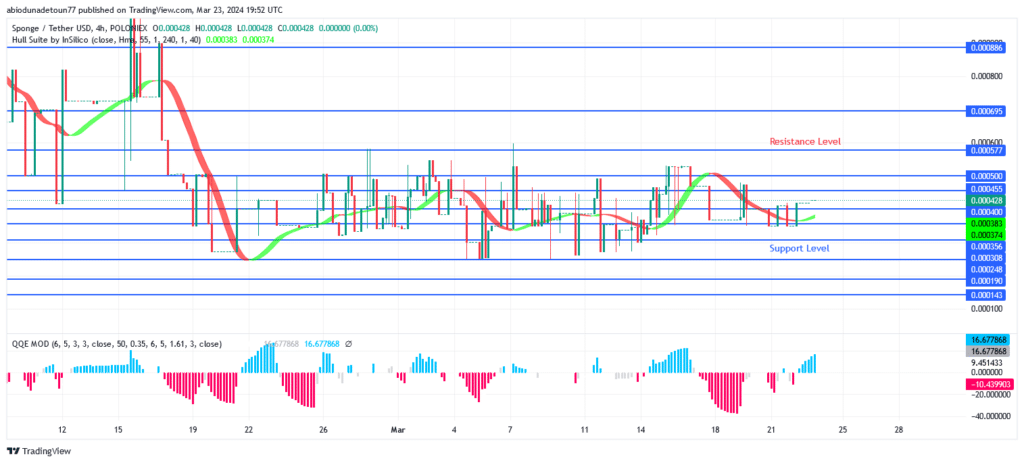The height and width of the screenshot is (463, 1024).
Task: Click date 11 on the time axis
Action: click(584, 430)
